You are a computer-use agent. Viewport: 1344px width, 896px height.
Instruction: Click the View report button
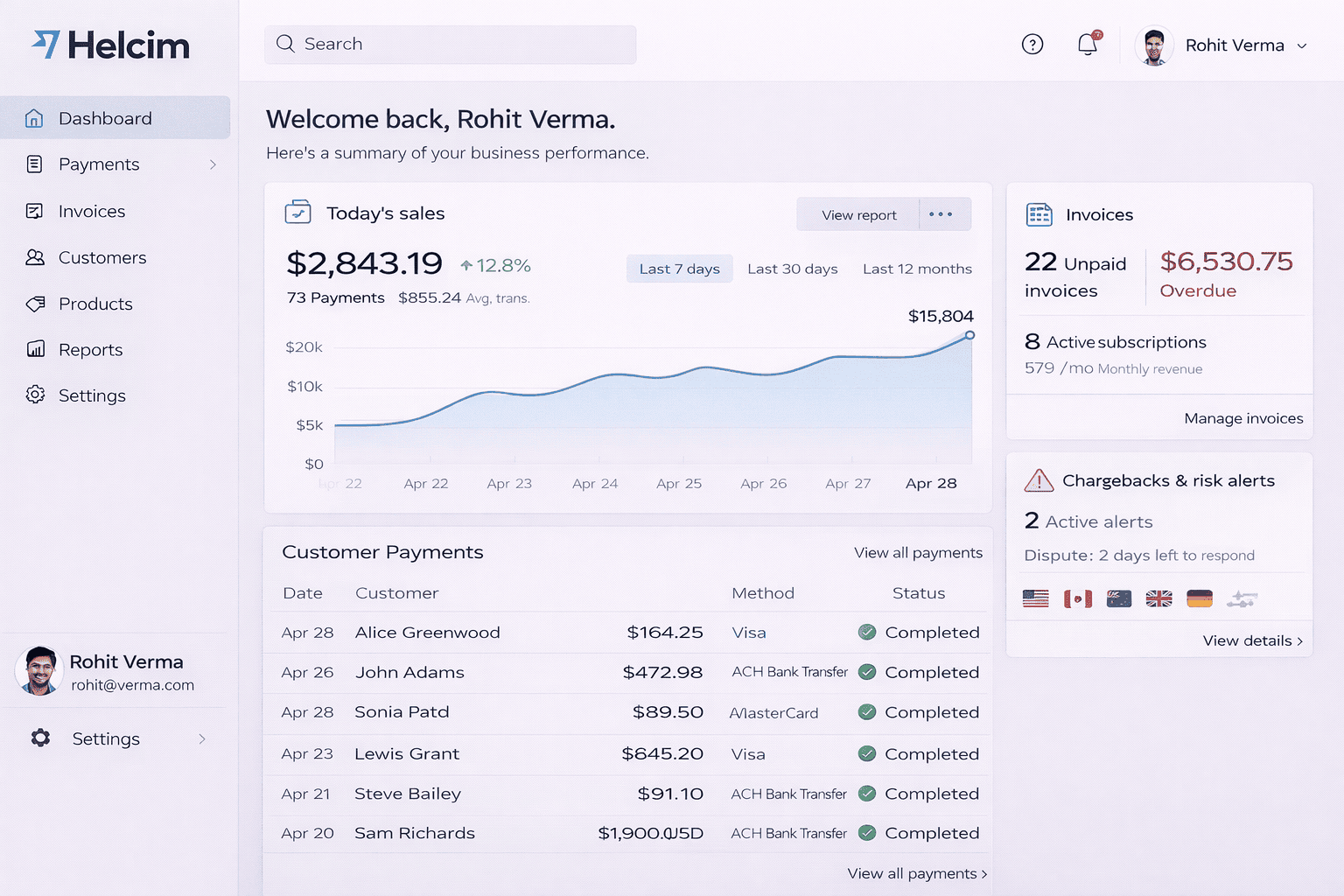pos(858,214)
